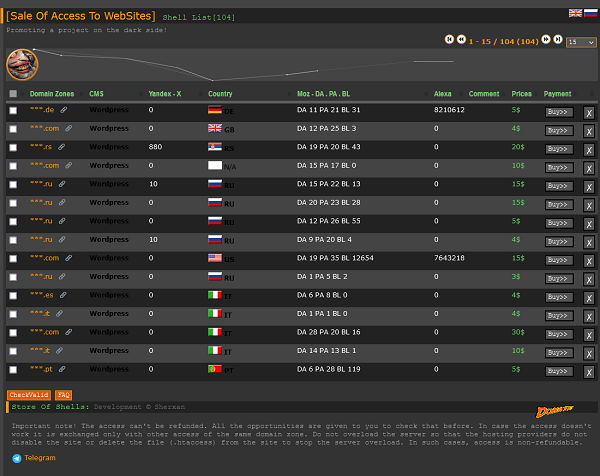
Task: Click the Shell List[104] heading link
Action: (x=199, y=17)
